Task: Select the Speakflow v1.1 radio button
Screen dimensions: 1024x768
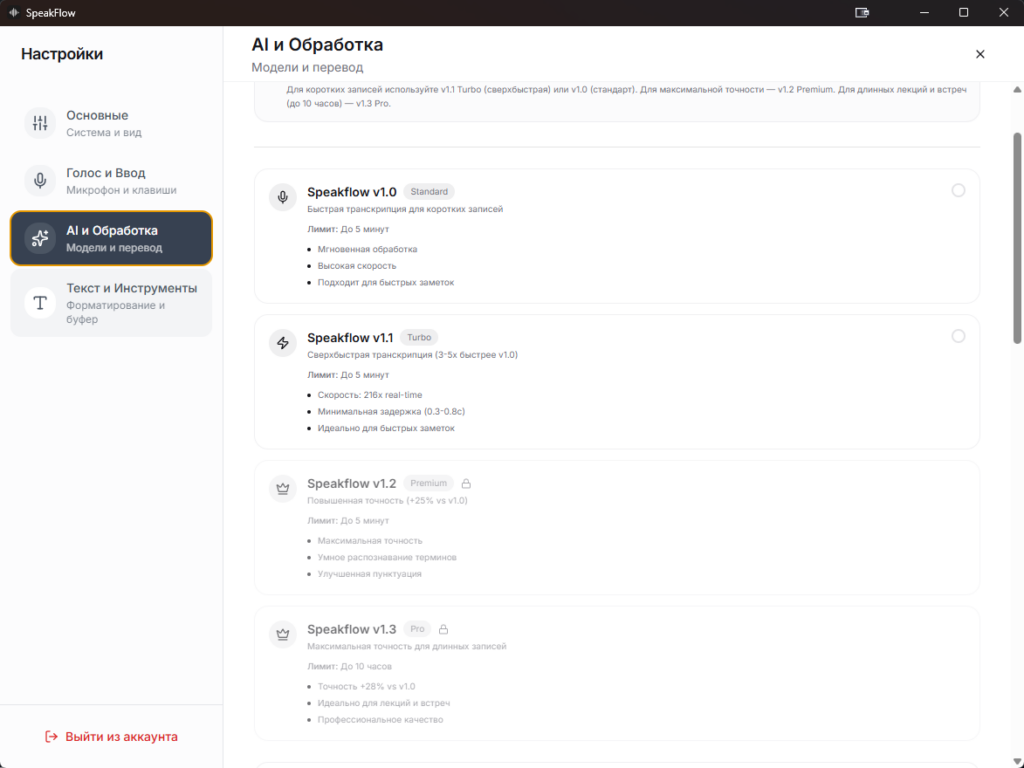Action: coord(958,336)
